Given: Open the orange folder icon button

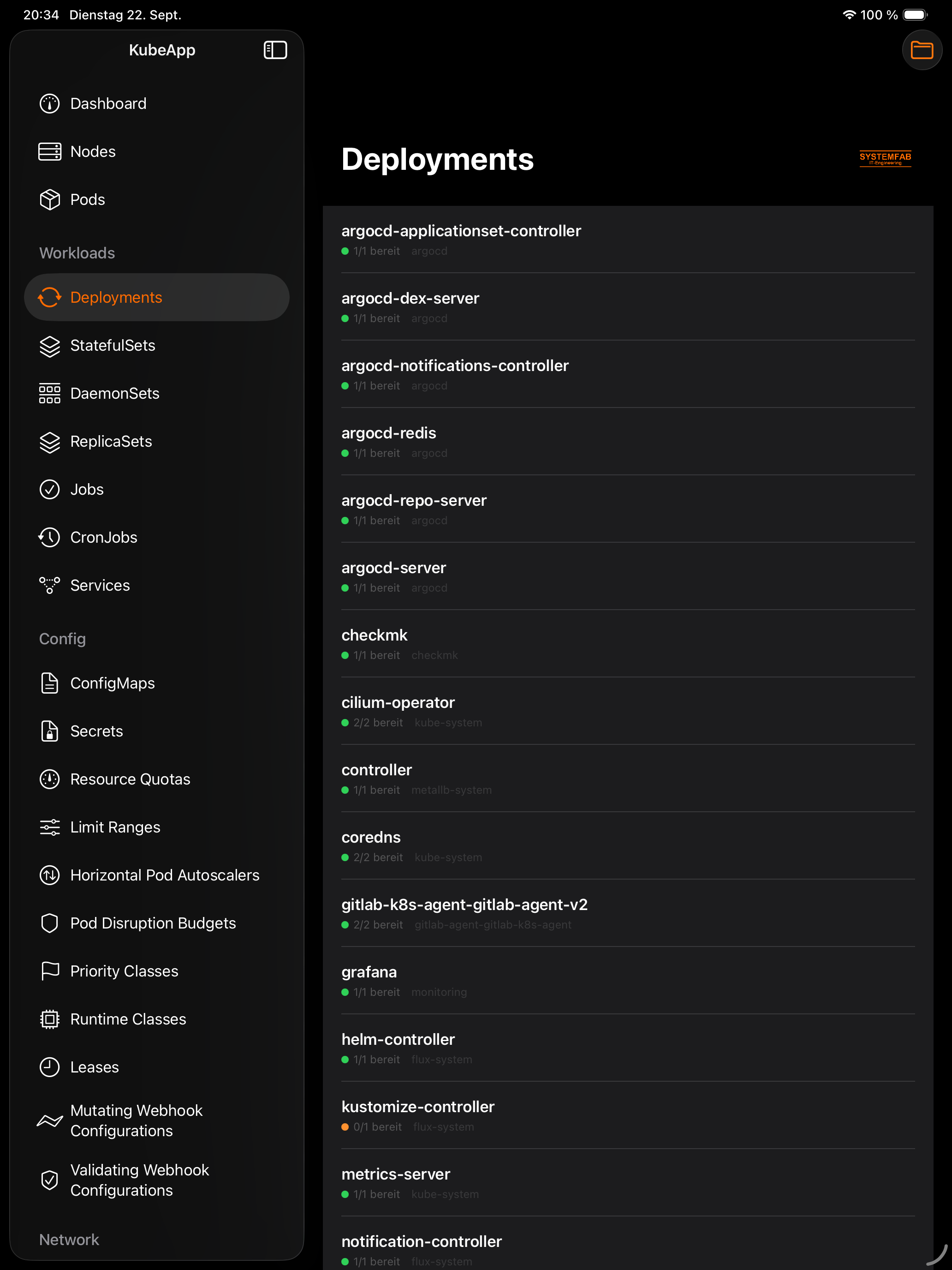Looking at the screenshot, I should (922, 50).
